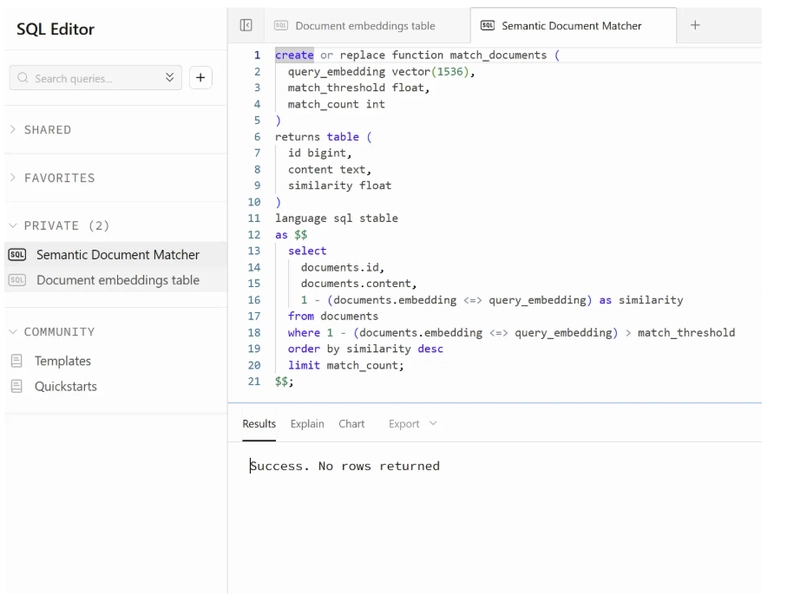Click SQL icon beside Semantic Document Matcher in sidebar
Screen dimensions: 800x614
(17, 255)
